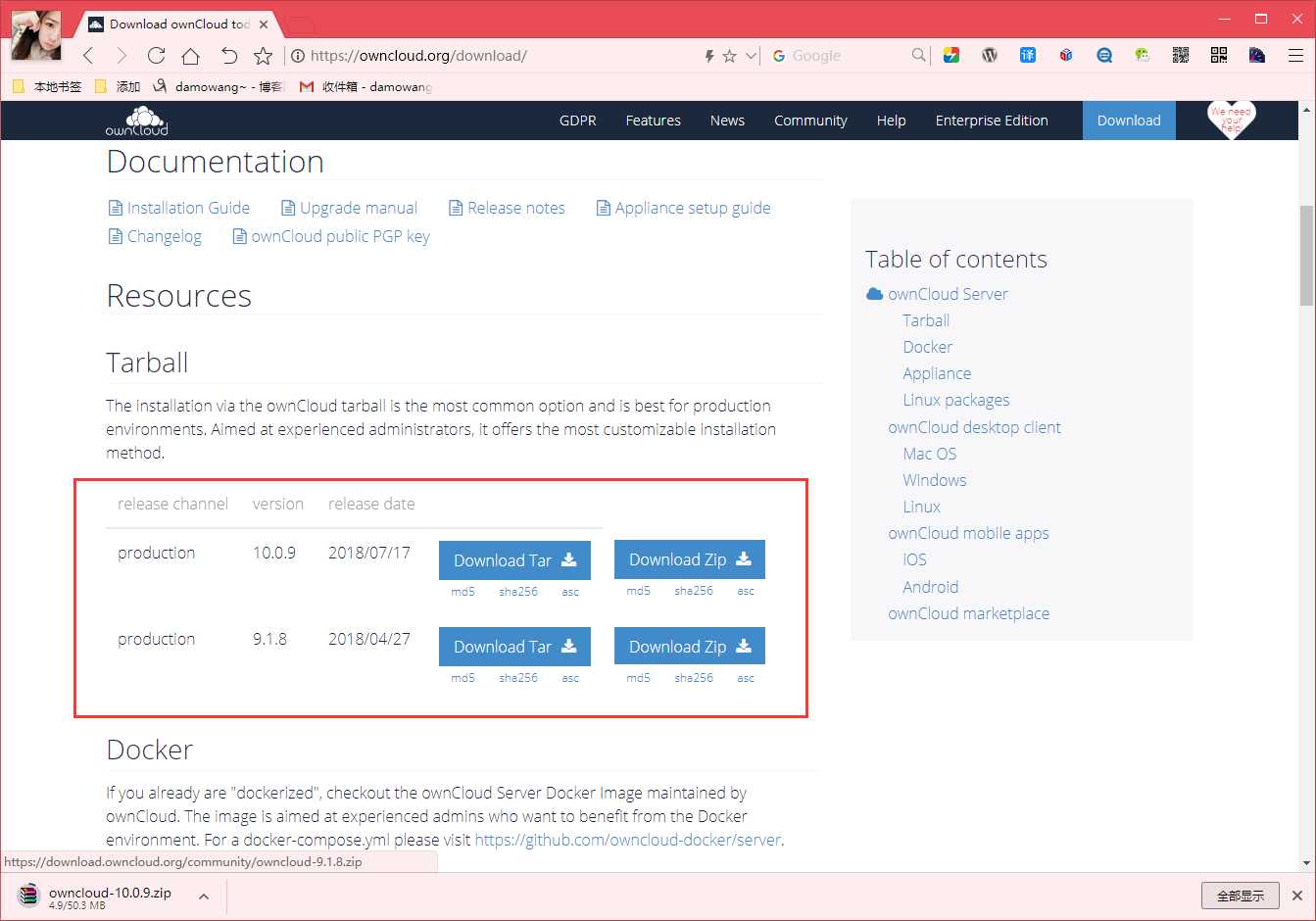Go forward in browser history
Viewport: 1316px width, 921px height.
[122, 56]
